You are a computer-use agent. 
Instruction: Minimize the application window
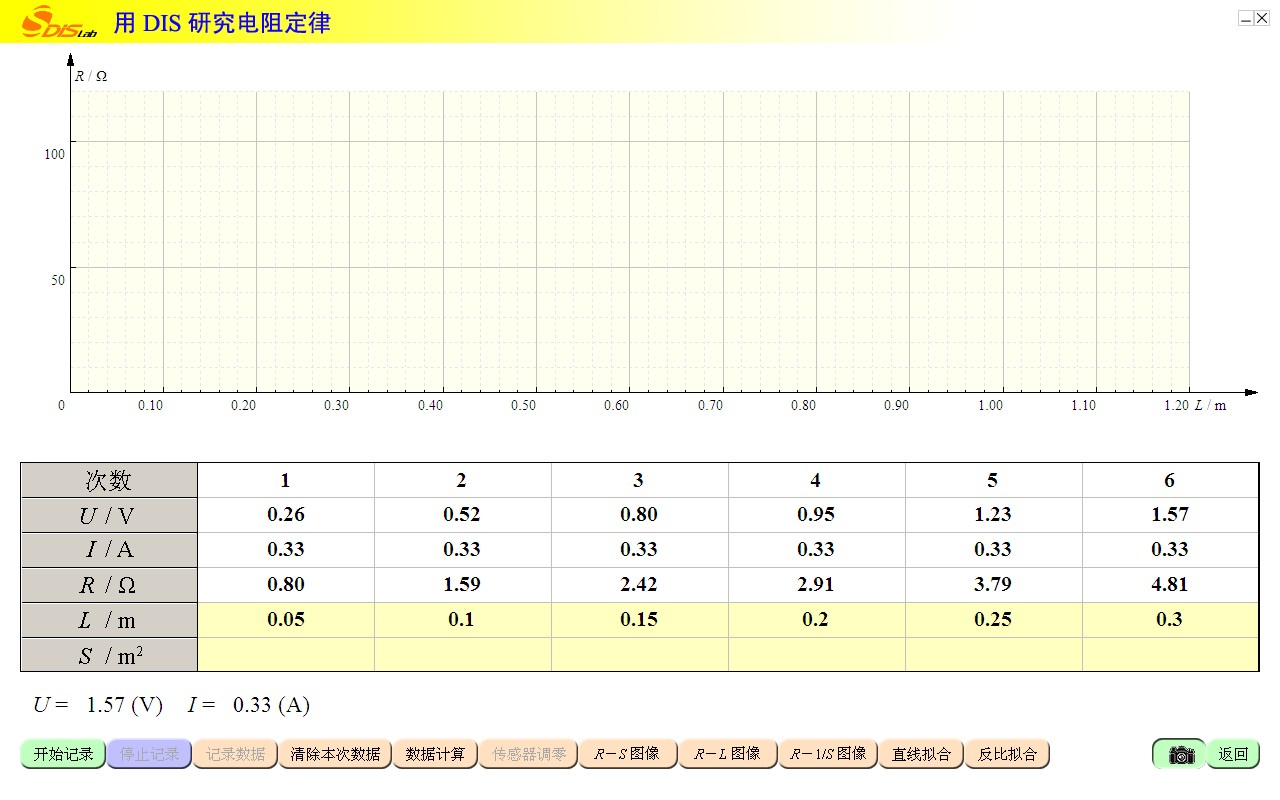click(x=1246, y=18)
